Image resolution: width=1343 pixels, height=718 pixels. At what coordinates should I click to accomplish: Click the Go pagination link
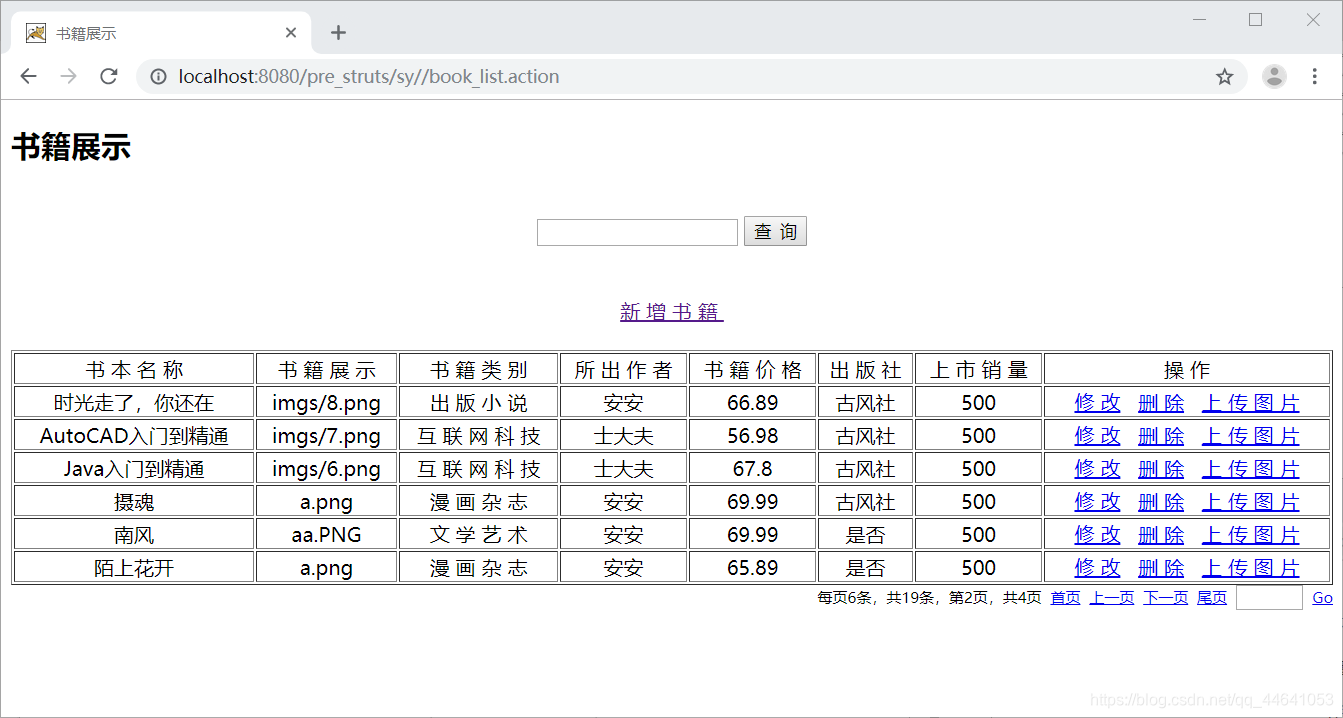pos(1322,598)
